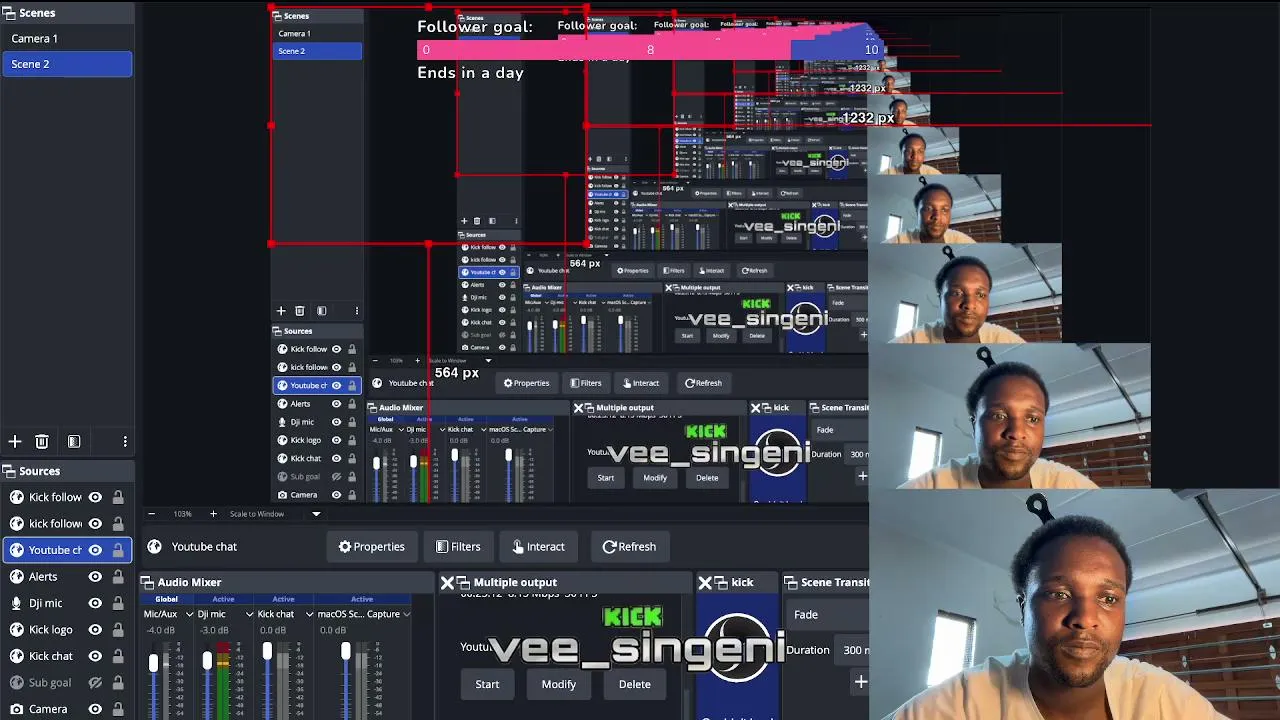Image resolution: width=1280 pixels, height=720 pixels.
Task: Click the camera icon of the Camera source
Action: click(x=17, y=709)
